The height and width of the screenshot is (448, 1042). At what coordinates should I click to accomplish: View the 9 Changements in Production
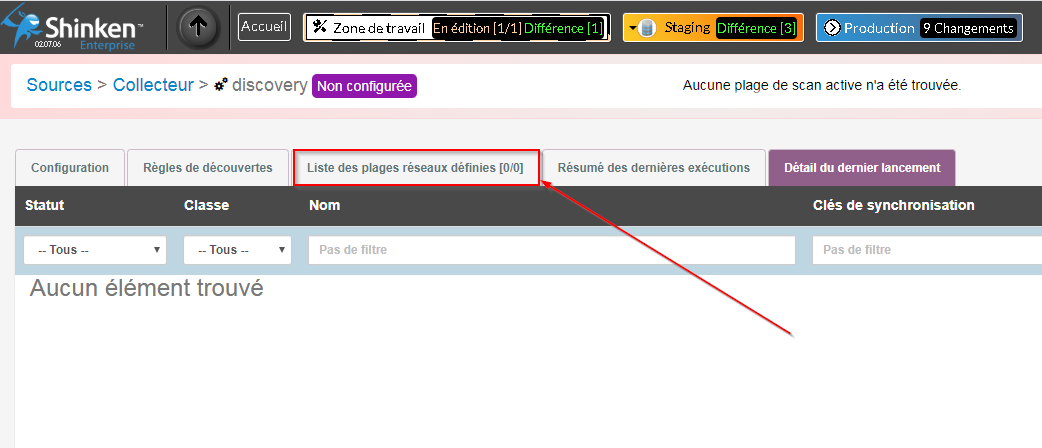click(968, 28)
